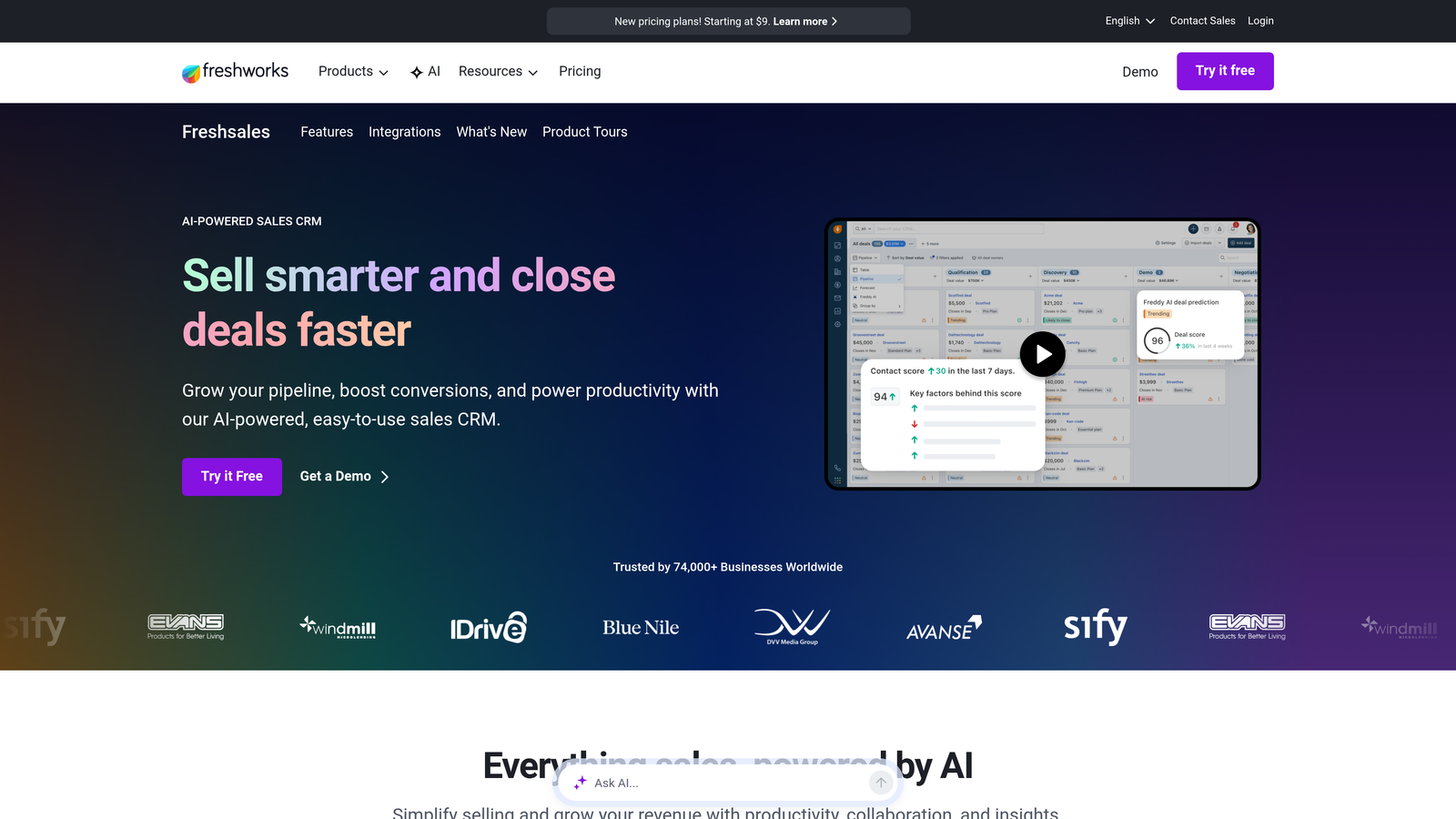The image size is (1456, 819).
Task: Click the arrow to submit the Ask AI query
Action: coord(880,782)
